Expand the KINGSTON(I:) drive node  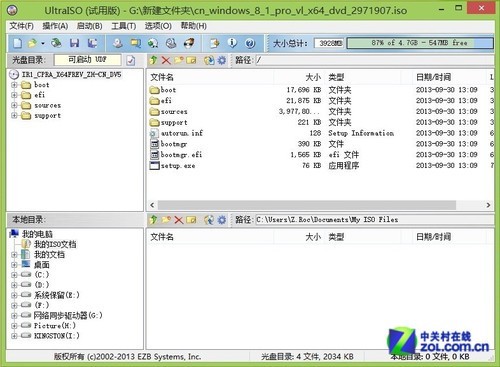pyautogui.click(x=14, y=336)
